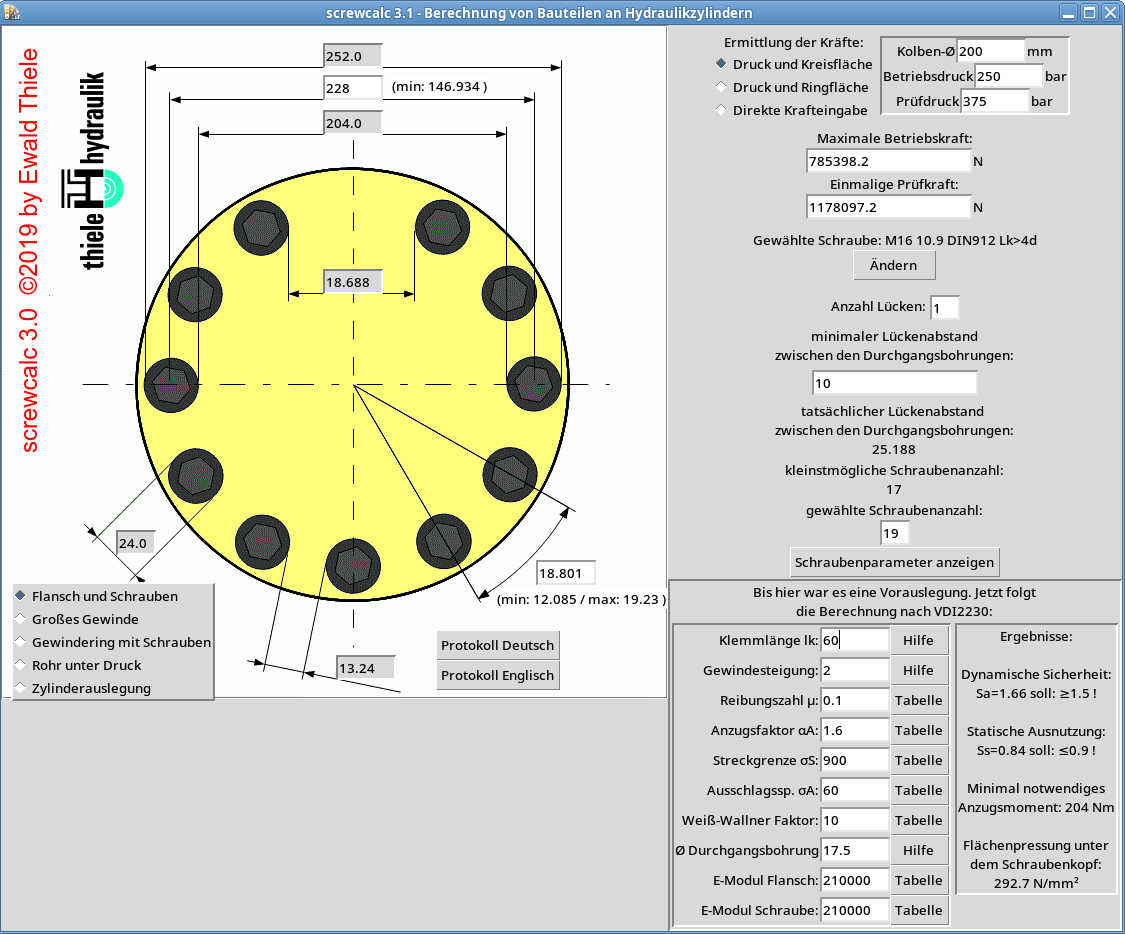Open Tabelle for Anzugsfaktor αA
The image size is (1125, 934).
click(x=918, y=730)
